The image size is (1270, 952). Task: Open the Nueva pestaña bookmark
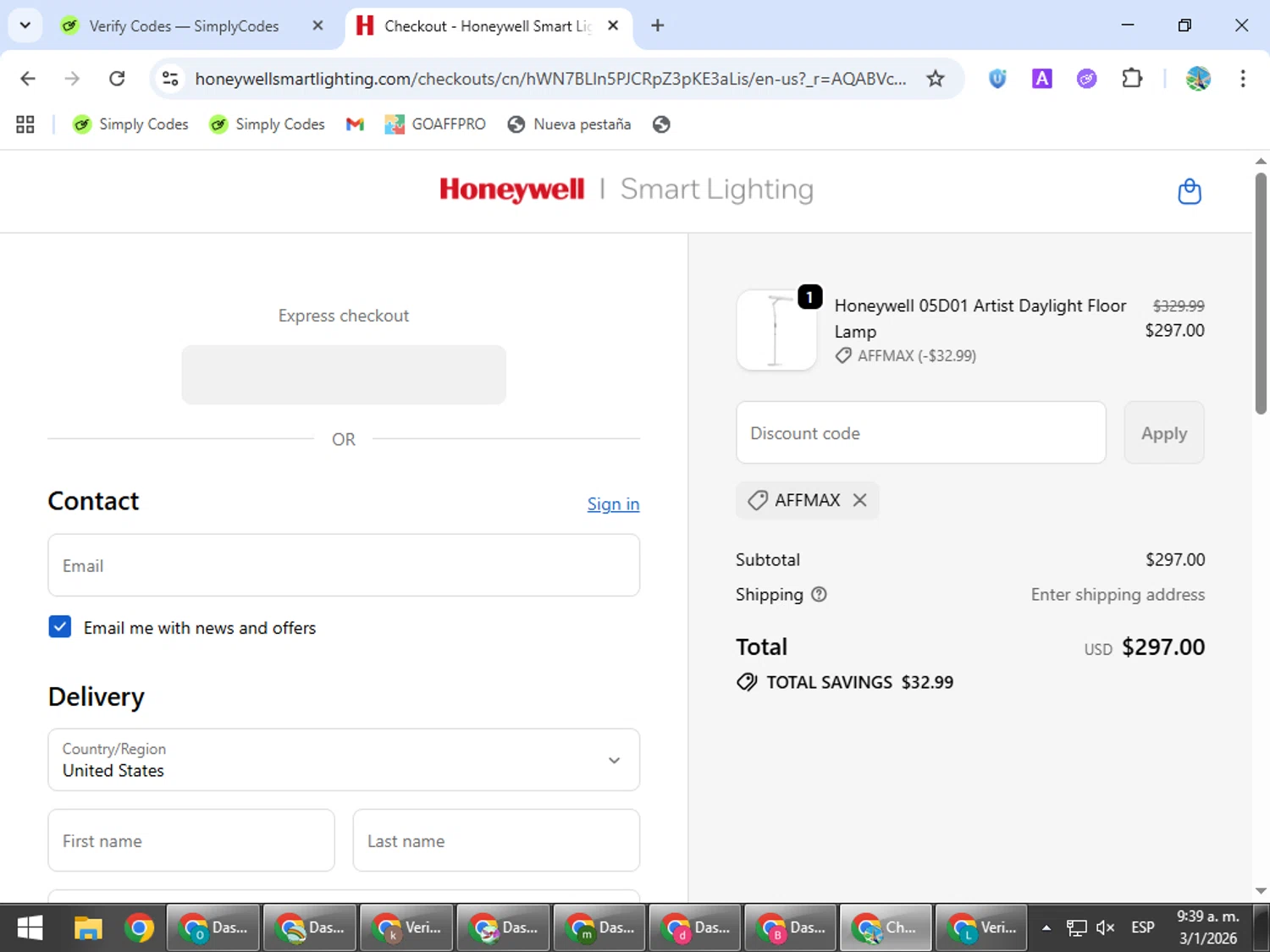[569, 124]
